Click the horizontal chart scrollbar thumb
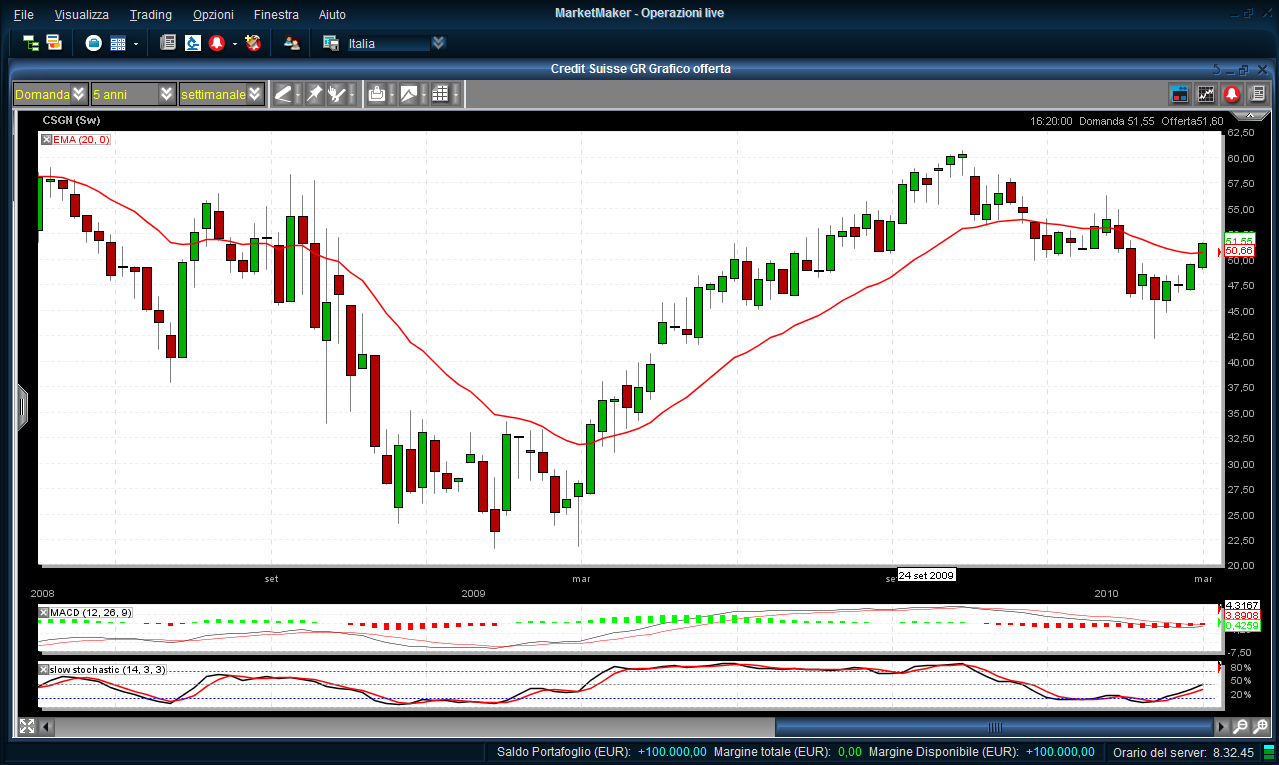The height and width of the screenshot is (765, 1279). click(x=994, y=727)
